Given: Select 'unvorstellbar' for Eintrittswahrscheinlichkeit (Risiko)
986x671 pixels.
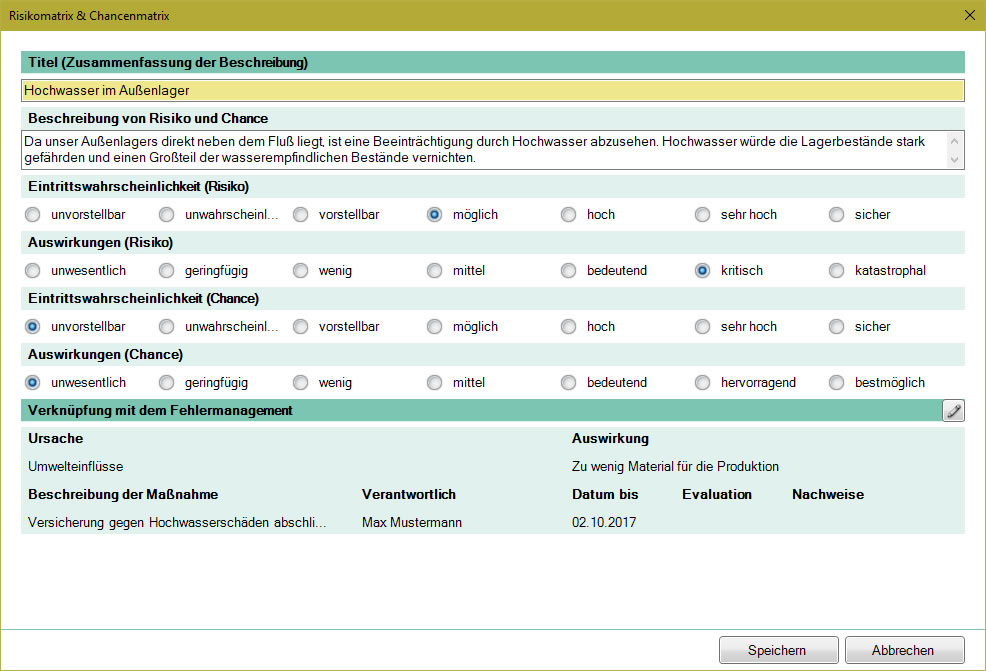Looking at the screenshot, I should 34,215.
